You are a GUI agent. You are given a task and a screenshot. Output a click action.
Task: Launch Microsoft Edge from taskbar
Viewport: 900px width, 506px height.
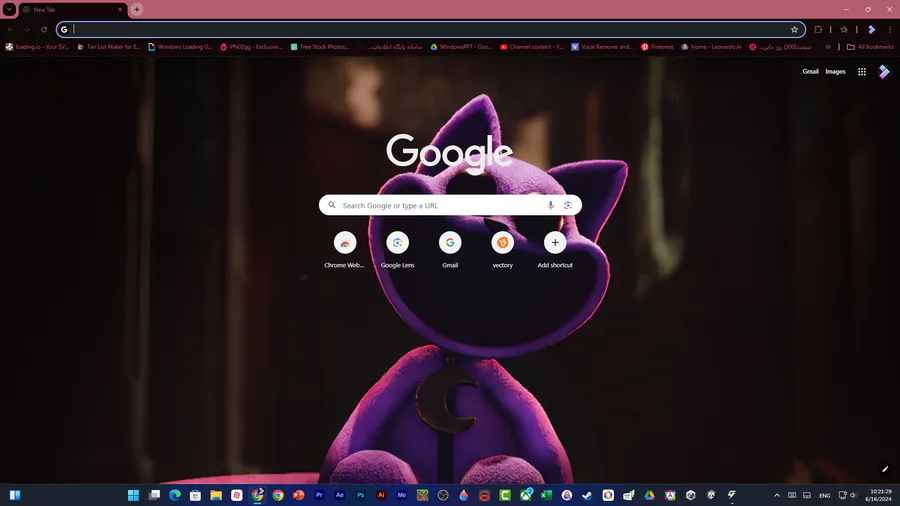(174, 495)
